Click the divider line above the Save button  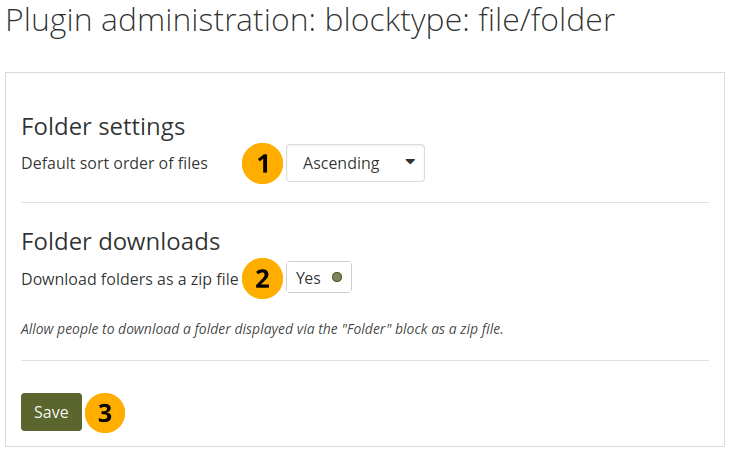[x=365, y=360]
